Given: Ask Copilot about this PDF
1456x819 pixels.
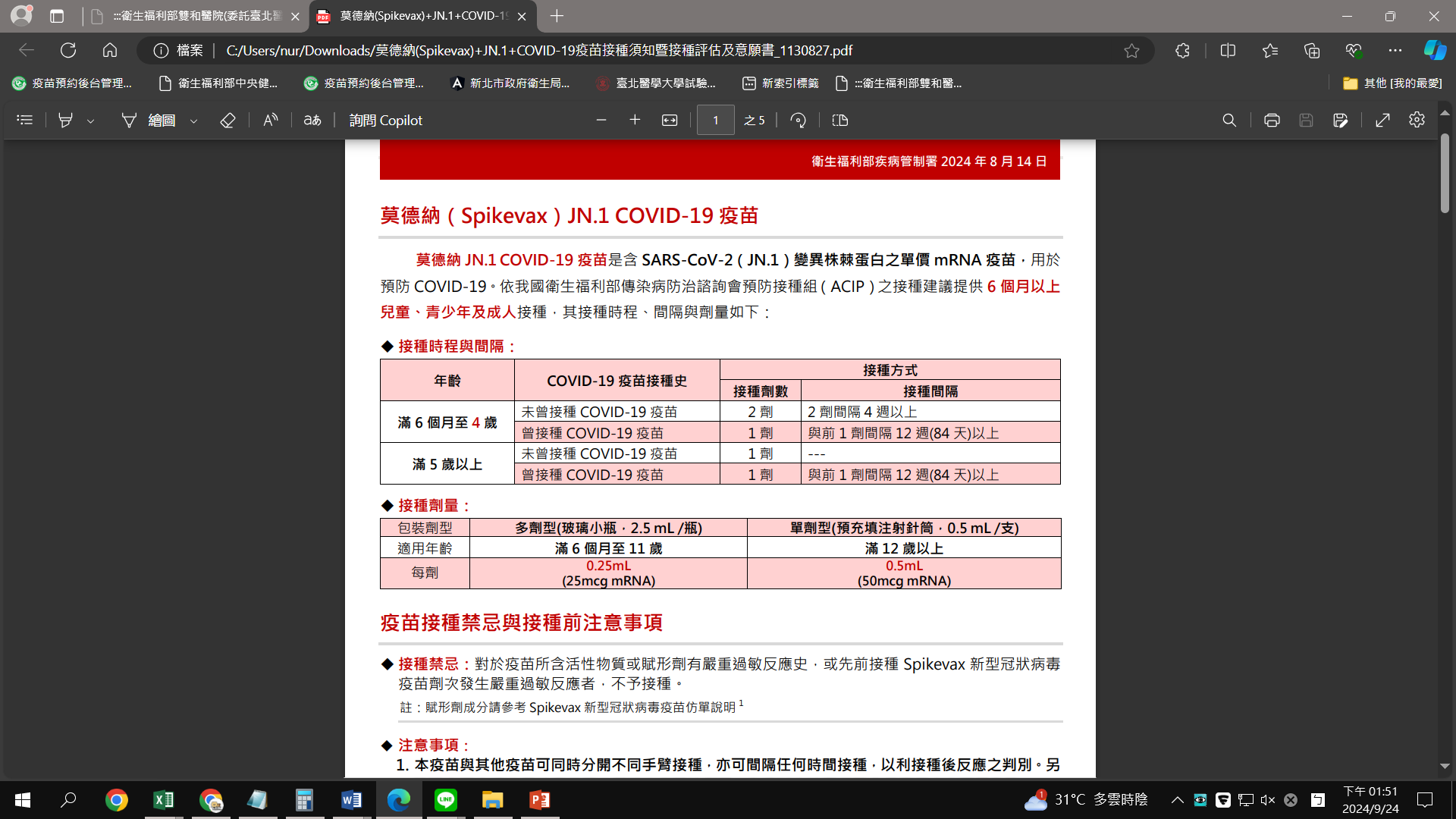Looking at the screenshot, I should [385, 120].
